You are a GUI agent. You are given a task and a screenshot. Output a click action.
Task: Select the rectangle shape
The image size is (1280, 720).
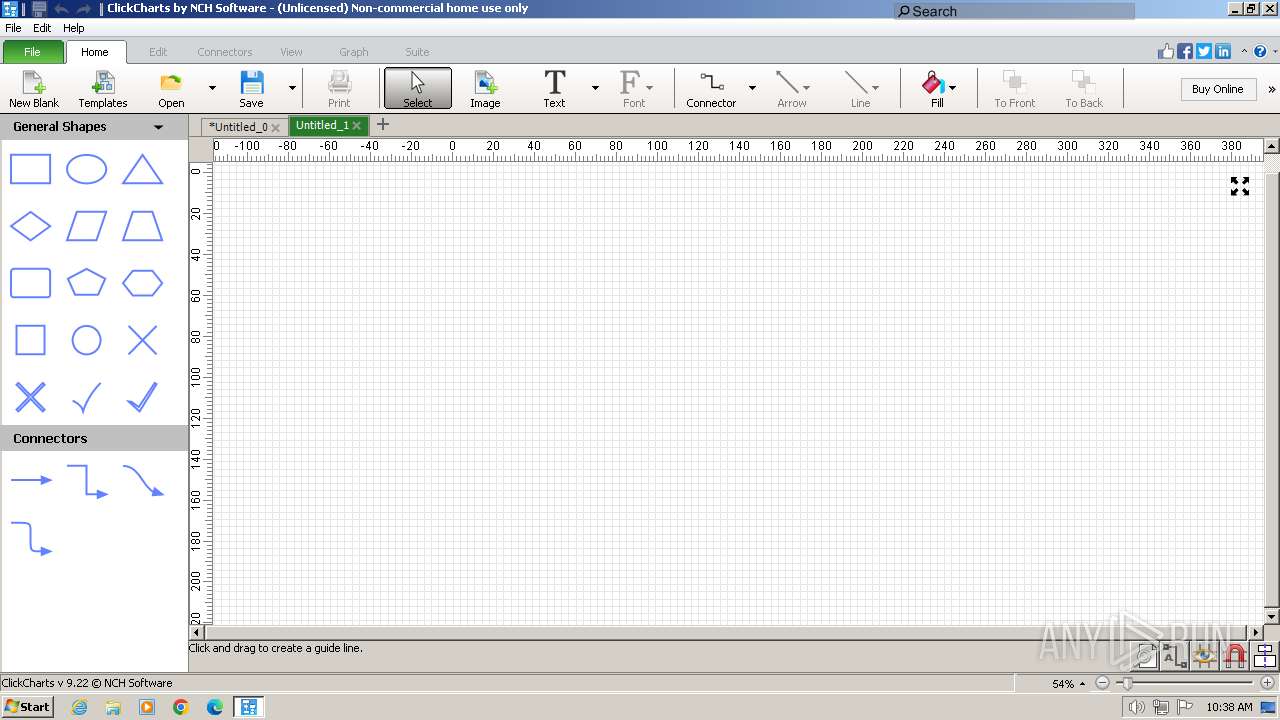pyautogui.click(x=30, y=170)
